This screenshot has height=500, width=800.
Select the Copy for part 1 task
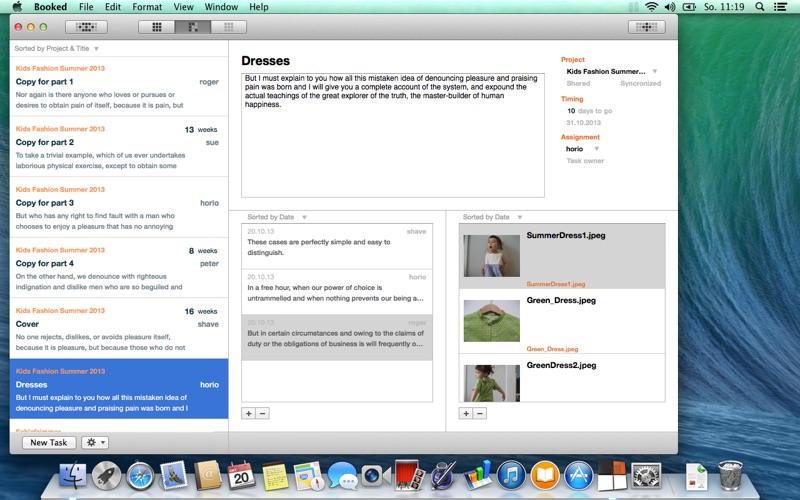click(119, 86)
